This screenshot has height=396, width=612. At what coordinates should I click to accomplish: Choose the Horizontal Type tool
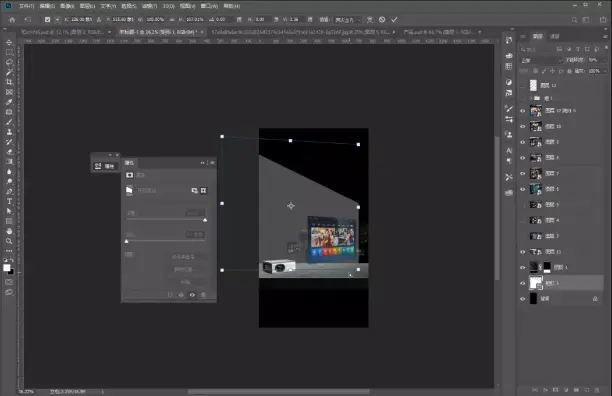point(9,201)
